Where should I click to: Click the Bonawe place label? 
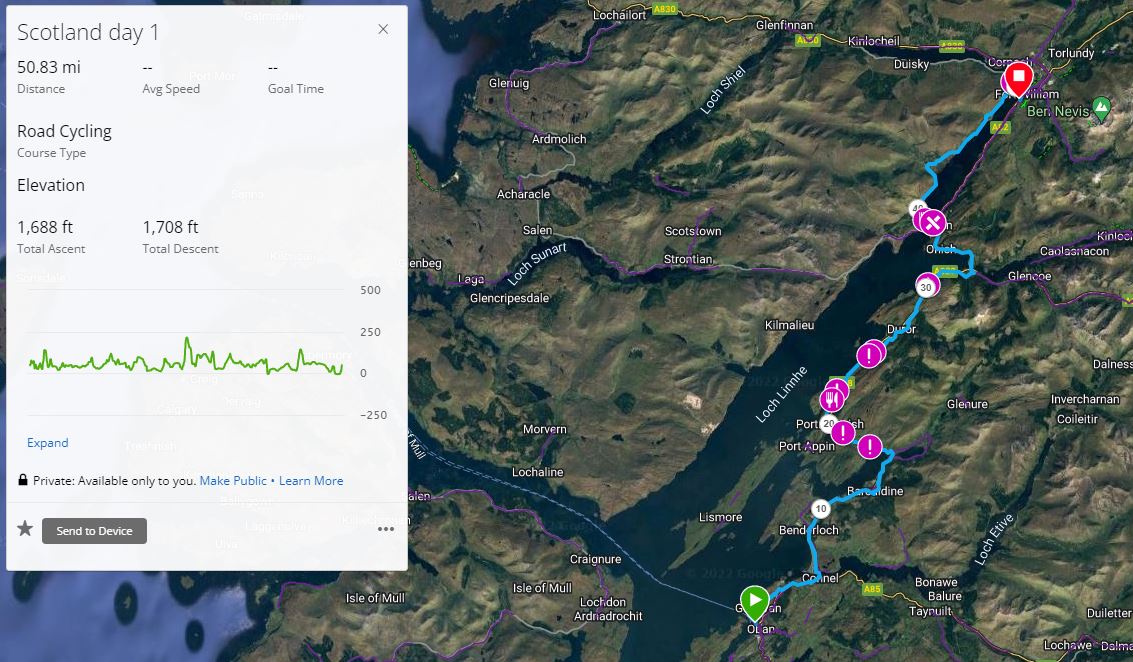[936, 582]
